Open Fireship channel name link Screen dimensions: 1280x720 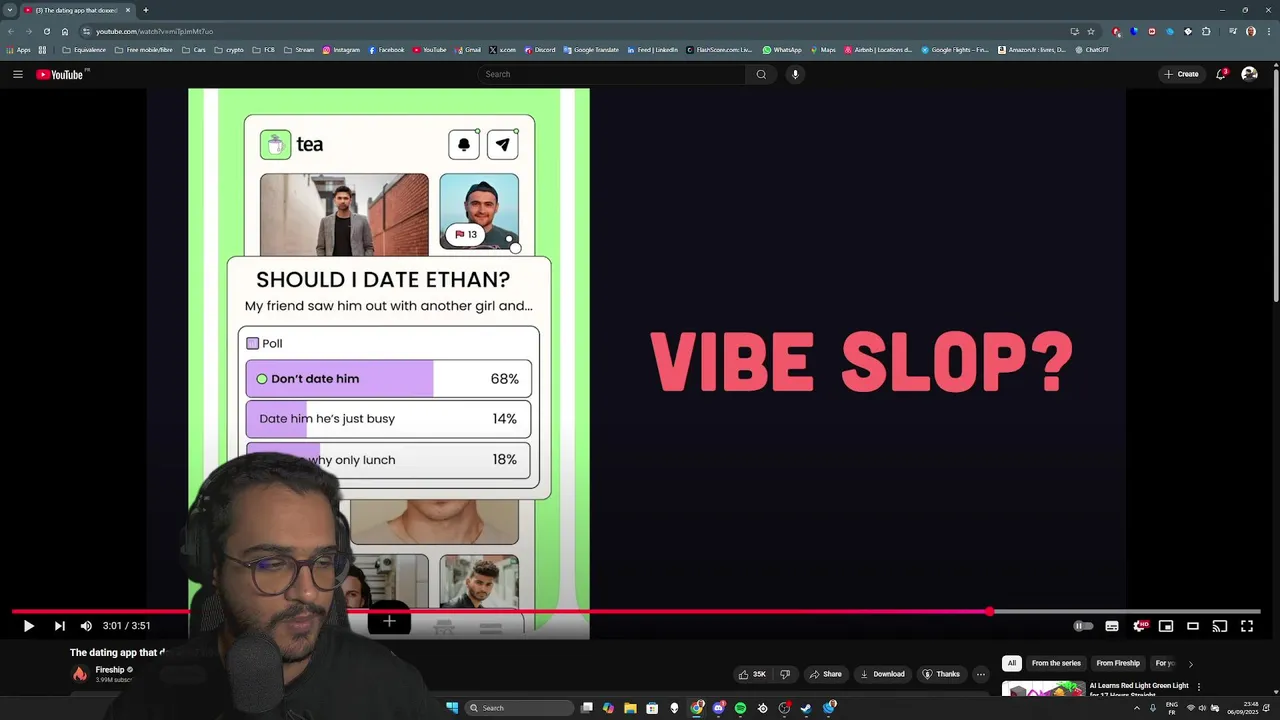[110, 670]
